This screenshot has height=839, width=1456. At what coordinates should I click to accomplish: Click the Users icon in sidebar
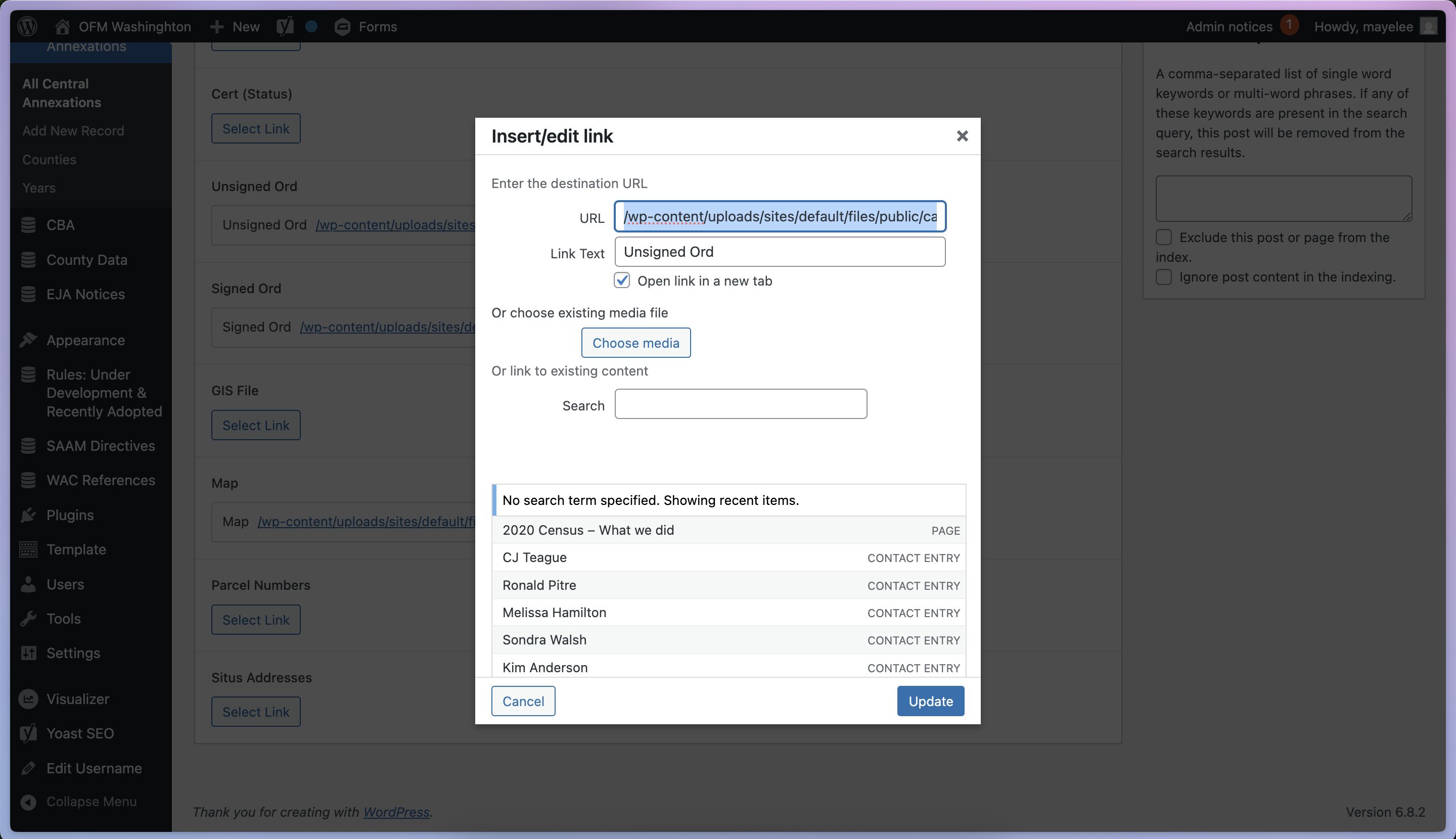coord(28,584)
